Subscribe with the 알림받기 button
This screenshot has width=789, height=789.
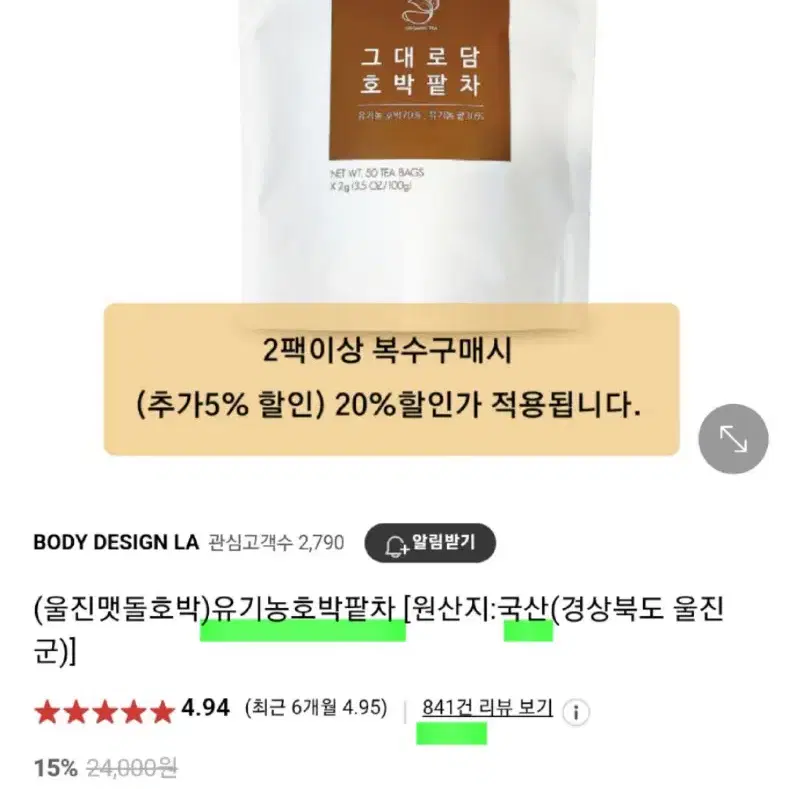click(x=430, y=543)
